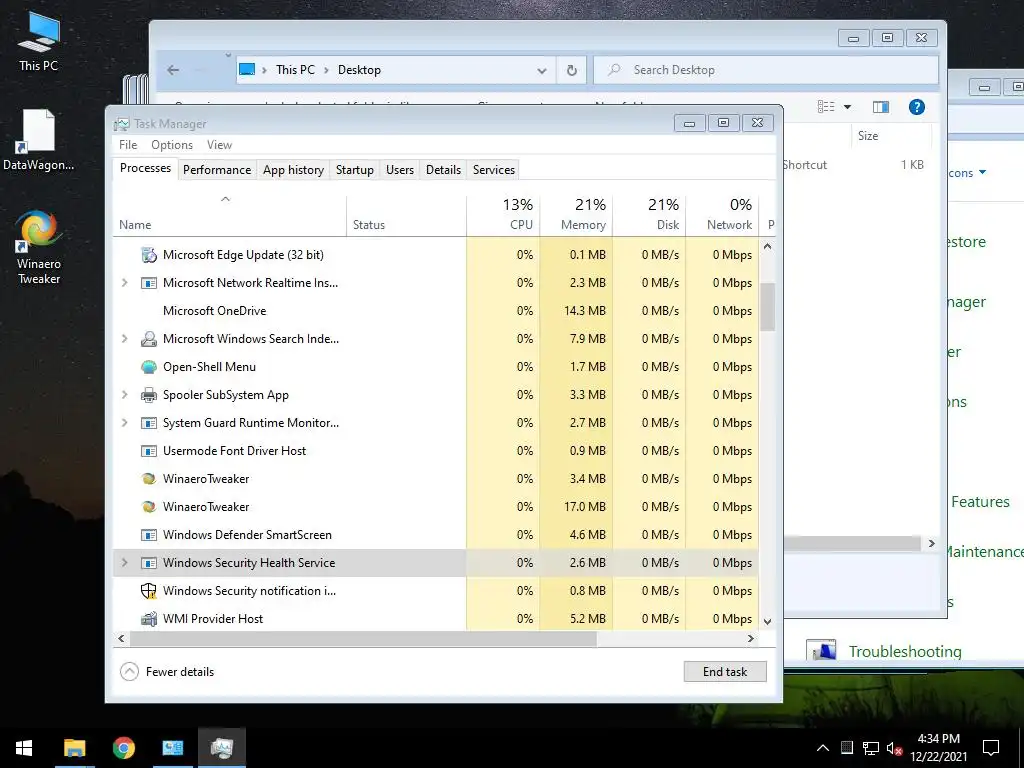This screenshot has height=768, width=1024.
Task: Click icon of WinaeroTweaker using 3.4 MB
Action: pyautogui.click(x=149, y=479)
